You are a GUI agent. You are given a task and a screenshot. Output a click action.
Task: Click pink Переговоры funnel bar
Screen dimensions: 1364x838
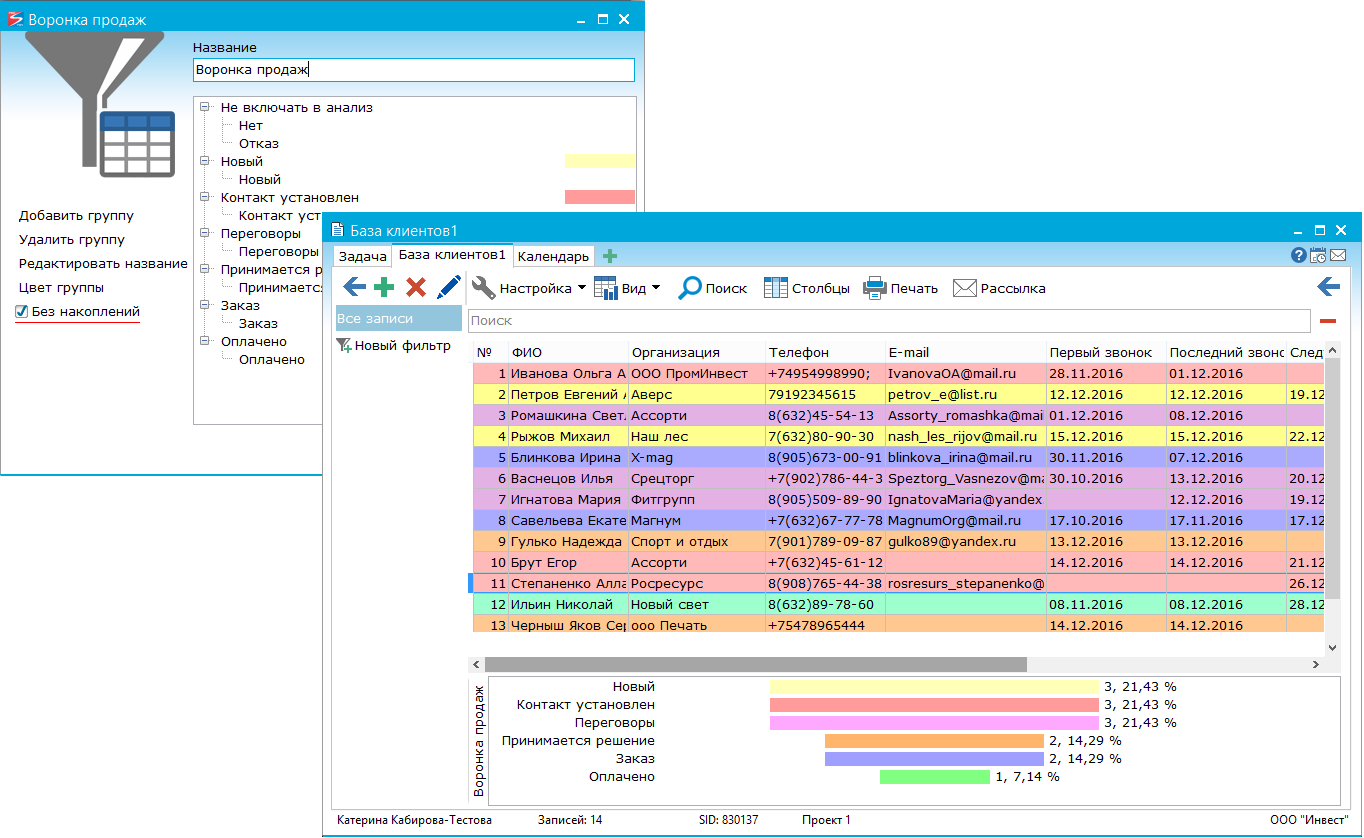point(935,723)
